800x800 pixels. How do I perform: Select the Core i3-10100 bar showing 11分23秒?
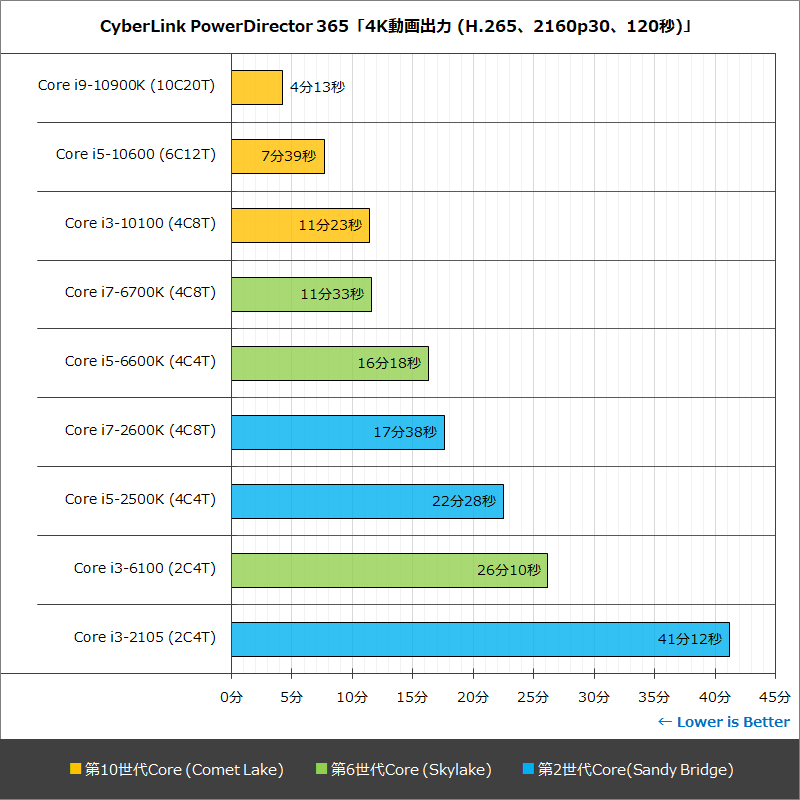coord(300,225)
